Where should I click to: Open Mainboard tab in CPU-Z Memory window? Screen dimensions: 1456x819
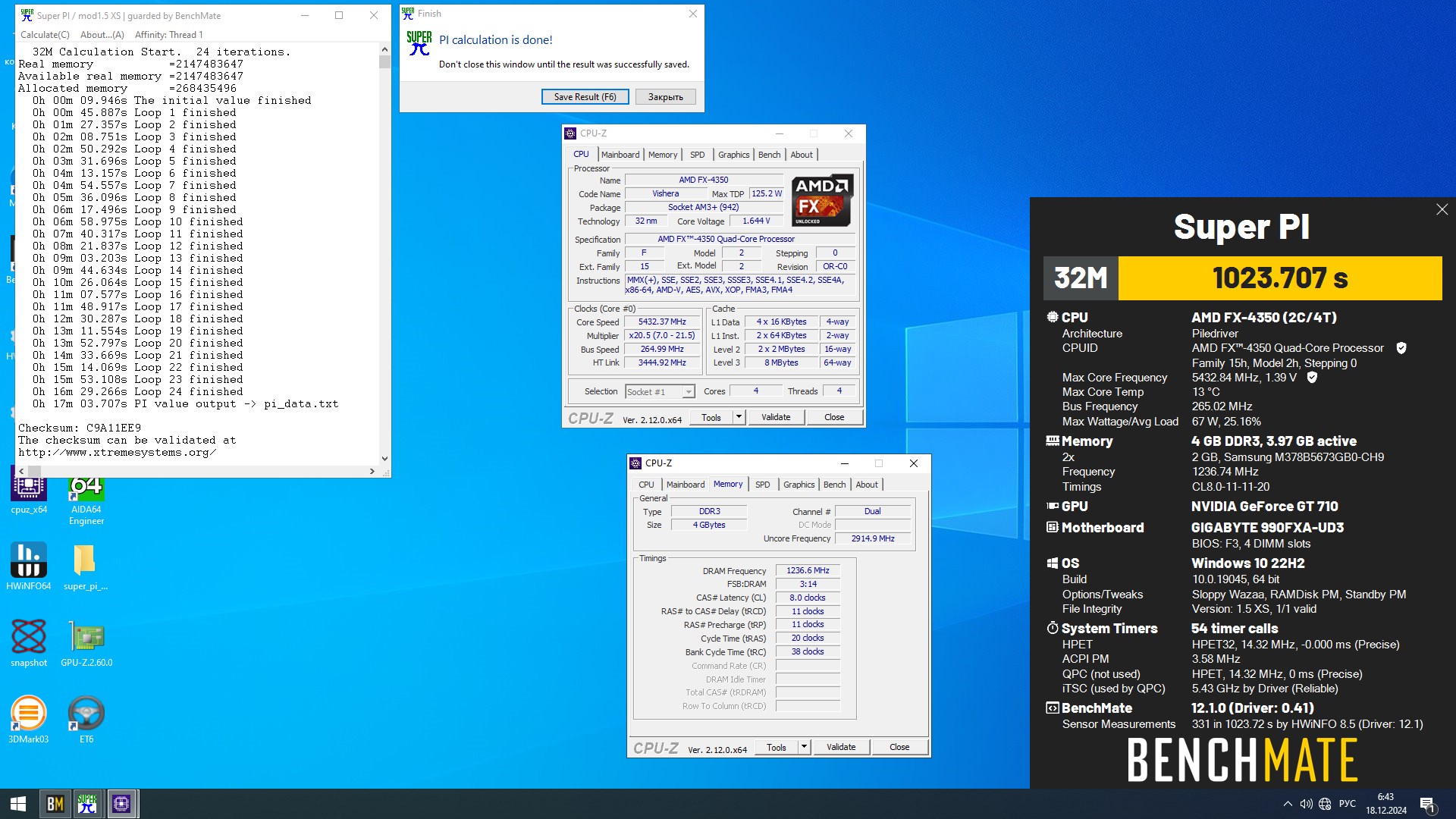pyautogui.click(x=686, y=485)
